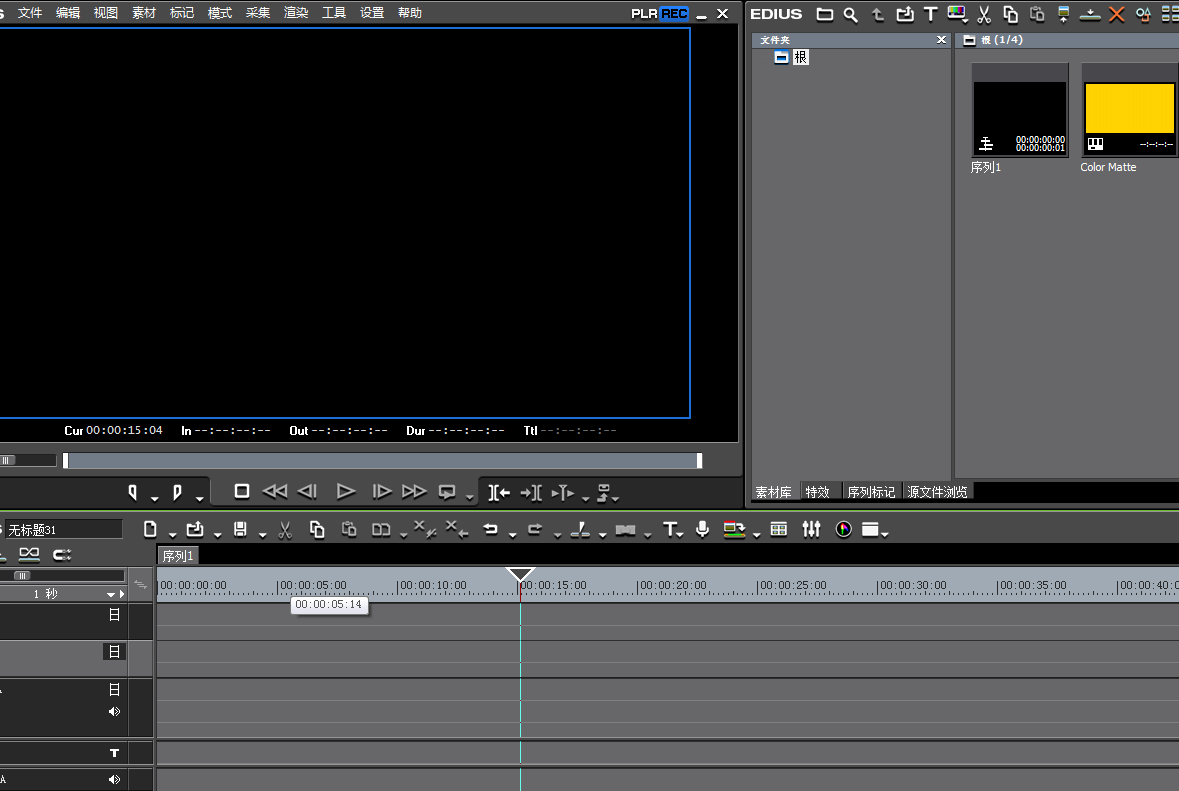
Task: Toggle the speaker icon on bottom A track
Action: point(114,779)
